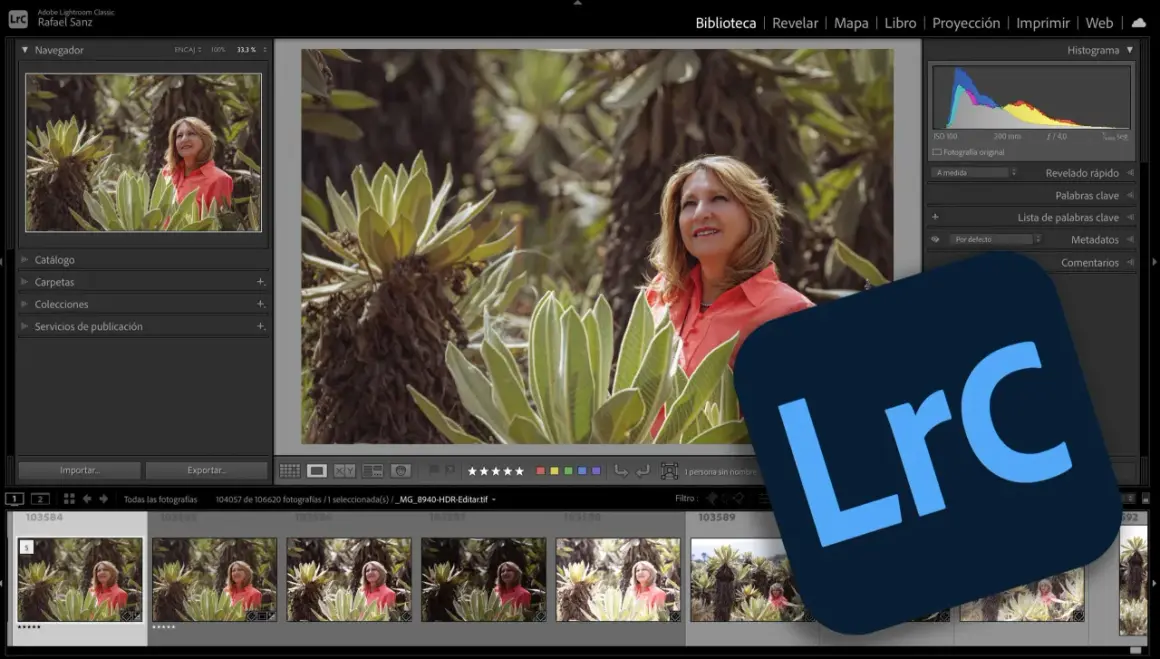This screenshot has width=1160, height=659.
Task: Apply green color label
Action: 568,471
